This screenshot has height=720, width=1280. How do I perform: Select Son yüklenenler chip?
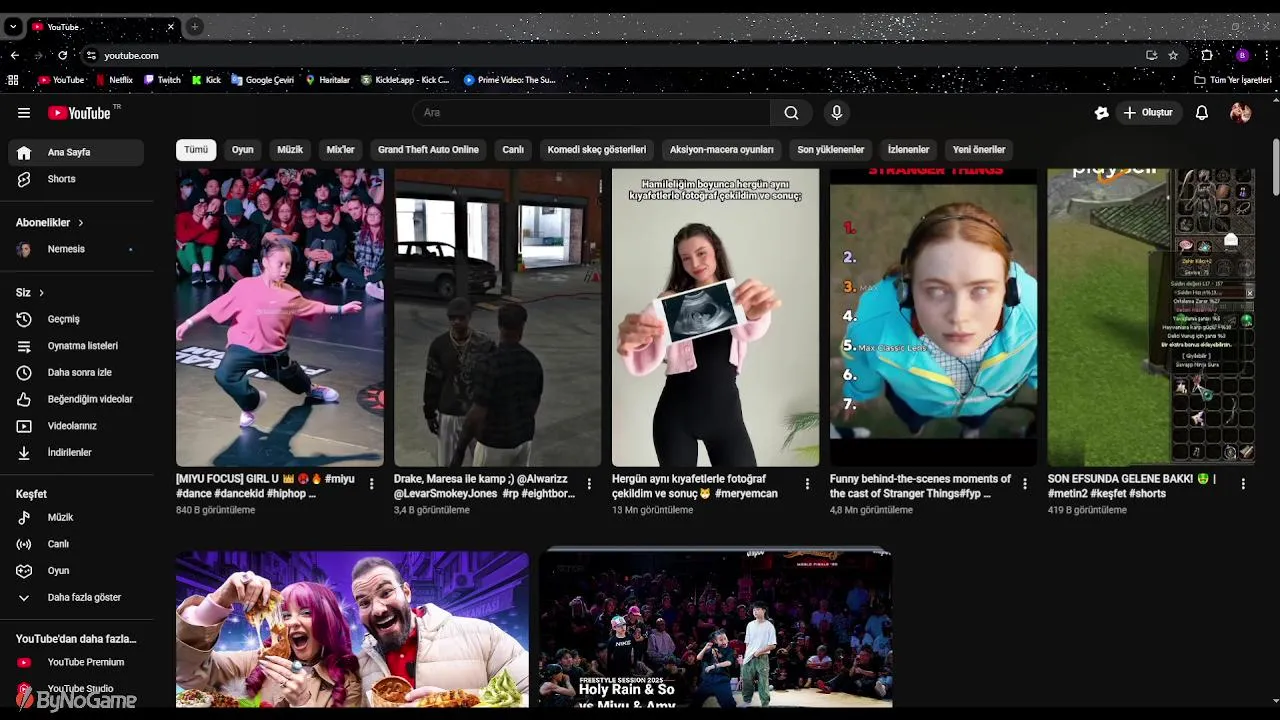831,150
